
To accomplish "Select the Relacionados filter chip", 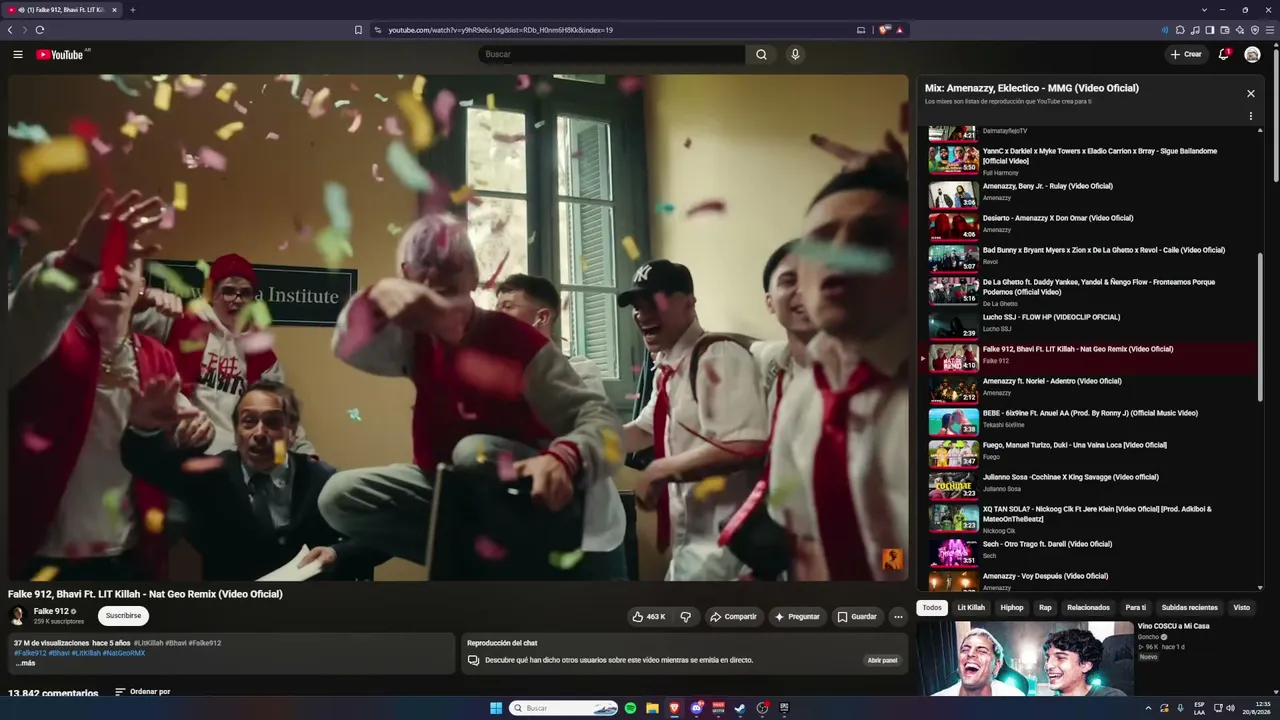I will click(x=1088, y=608).
